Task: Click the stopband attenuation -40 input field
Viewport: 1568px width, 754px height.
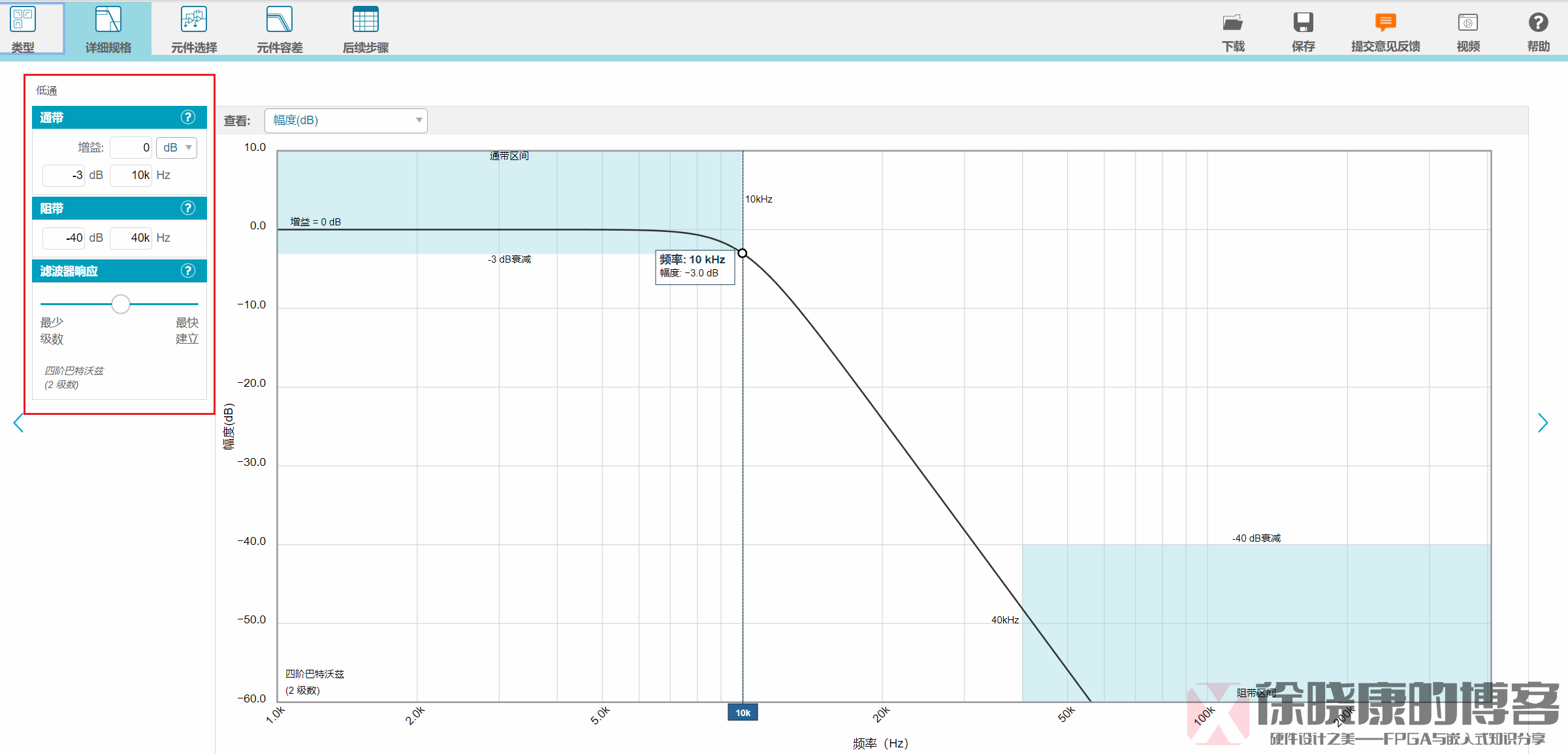Action: (64, 238)
